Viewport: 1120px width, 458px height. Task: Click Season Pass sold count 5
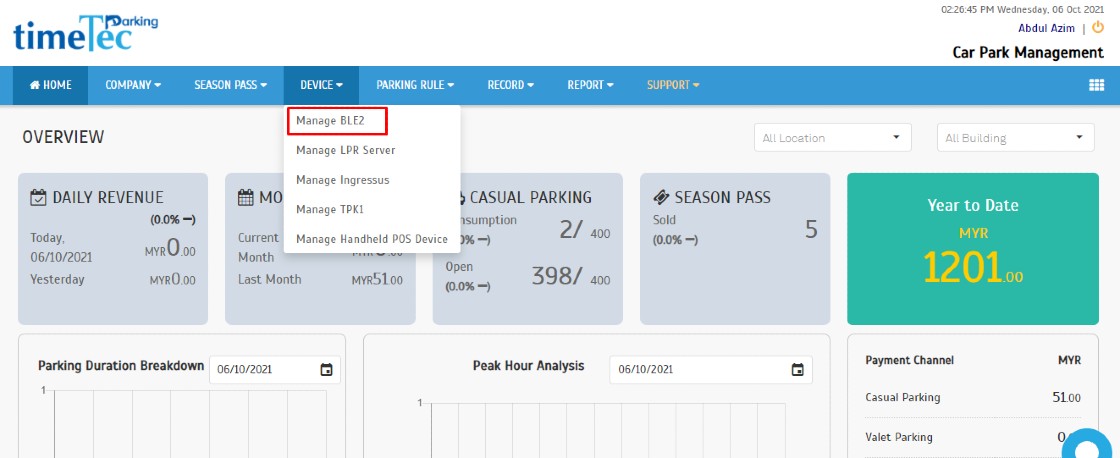(811, 229)
